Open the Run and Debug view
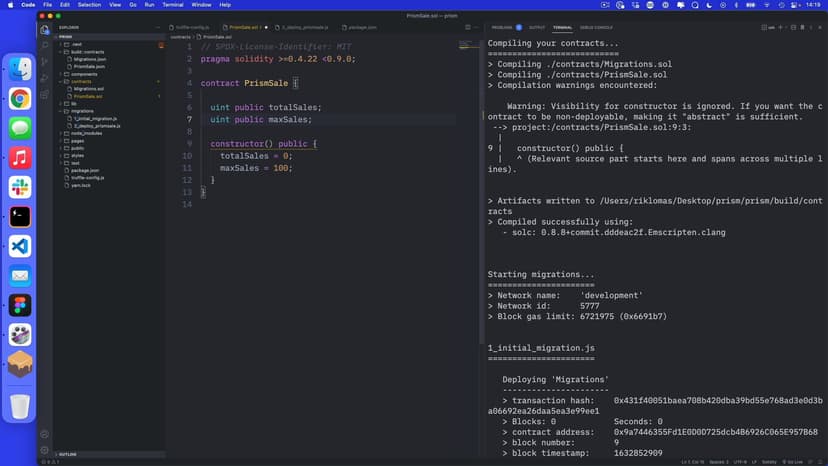This screenshot has width=828, height=466. point(45,78)
